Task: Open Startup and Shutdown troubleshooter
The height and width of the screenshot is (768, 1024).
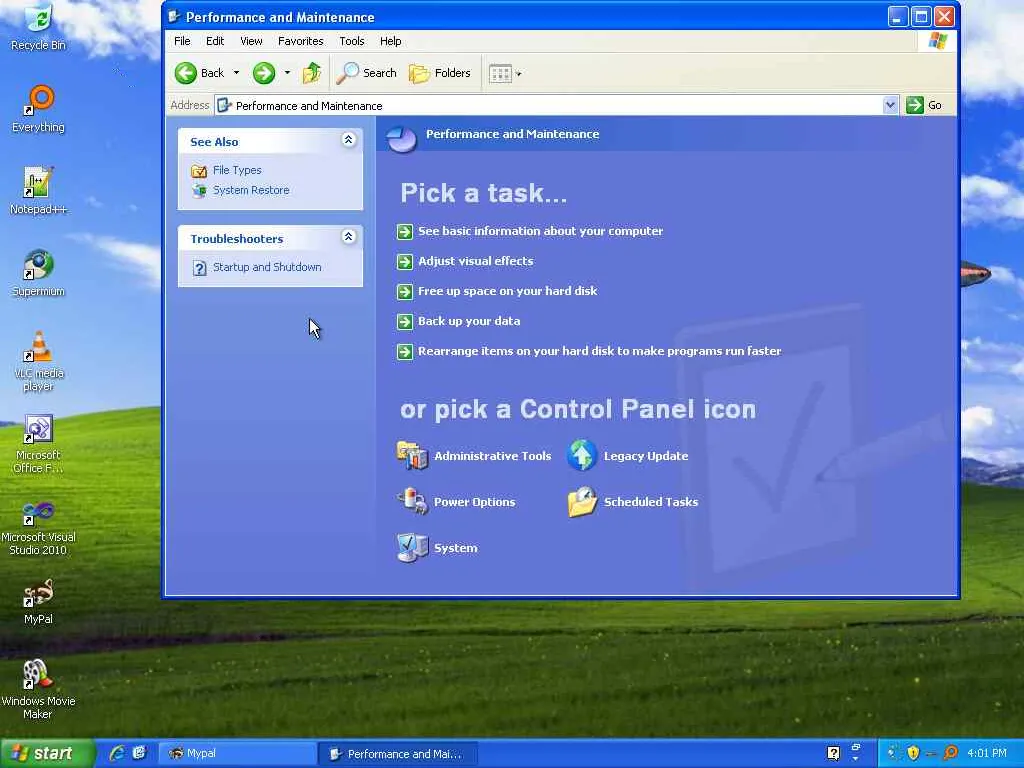Action: (267, 267)
